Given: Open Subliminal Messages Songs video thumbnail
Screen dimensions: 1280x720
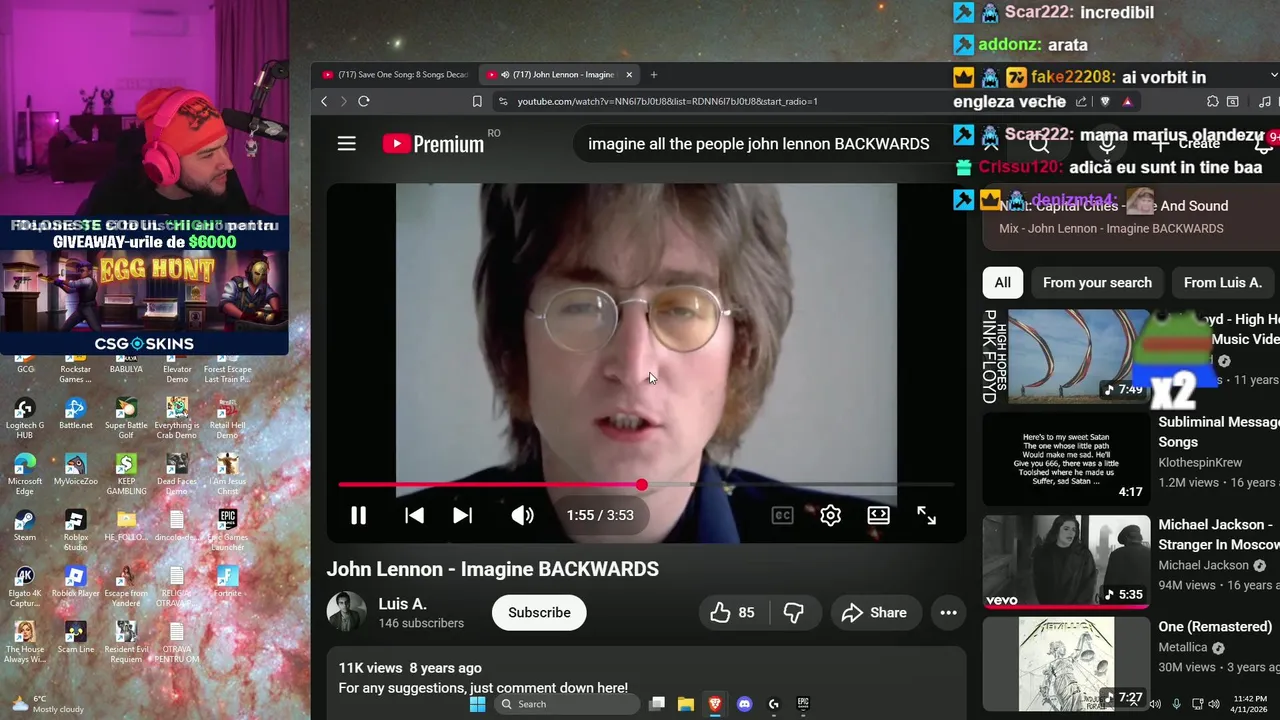Looking at the screenshot, I should (1066, 459).
